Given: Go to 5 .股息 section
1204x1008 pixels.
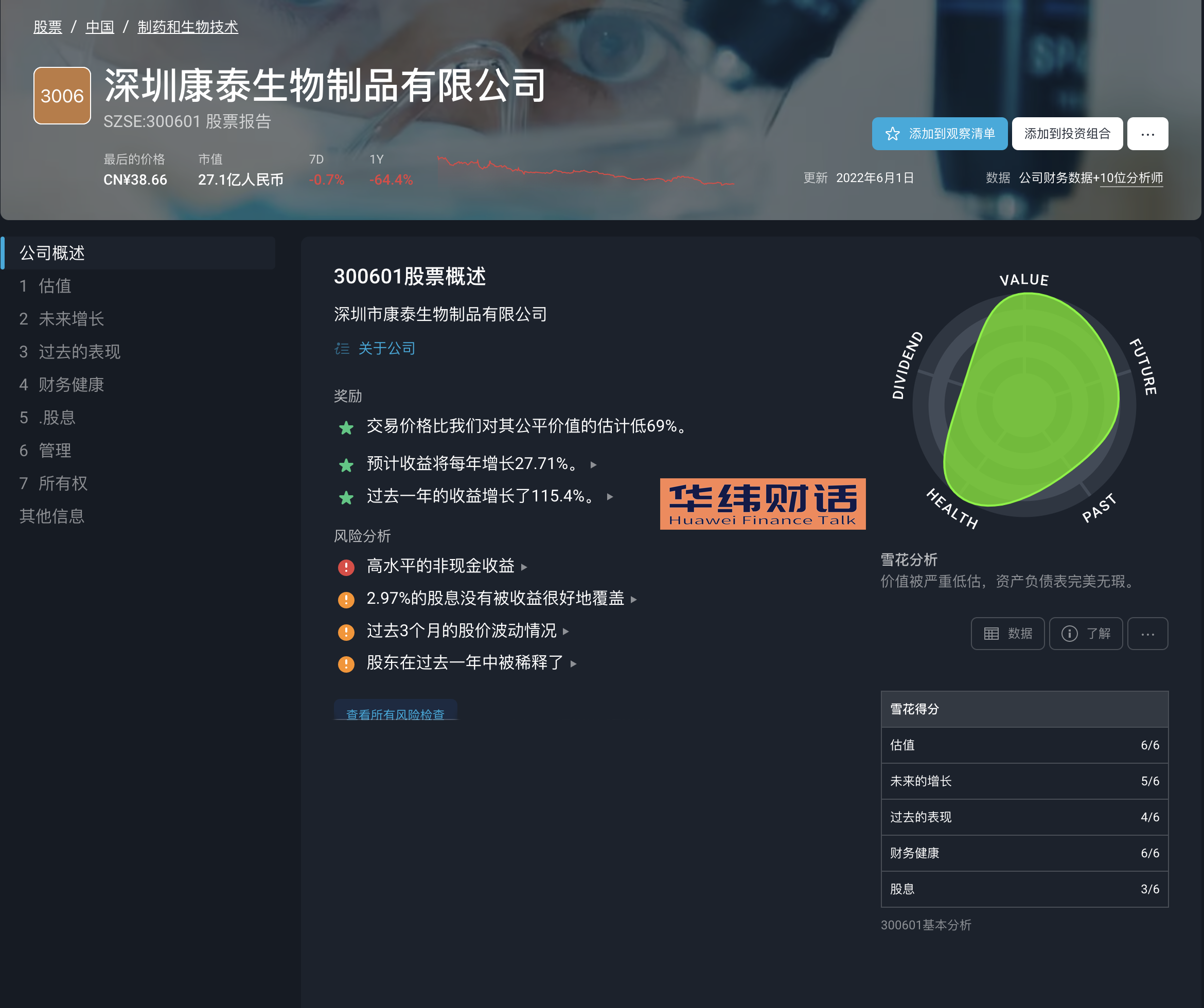Looking at the screenshot, I should pyautogui.click(x=137, y=417).
